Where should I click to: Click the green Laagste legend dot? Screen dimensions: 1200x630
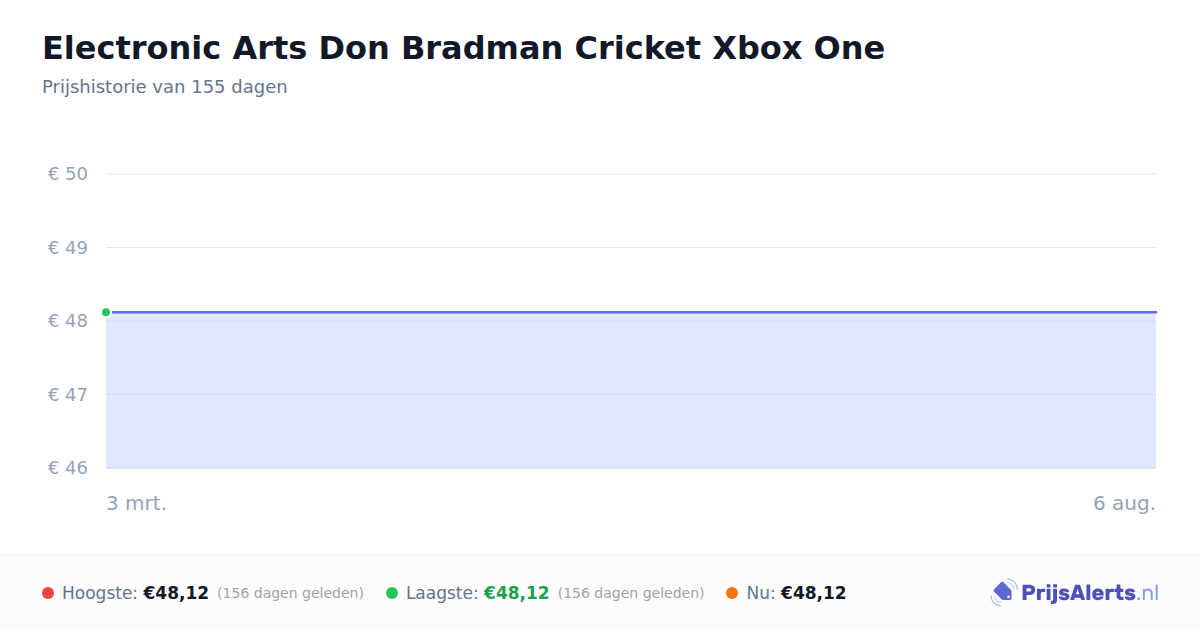point(392,593)
